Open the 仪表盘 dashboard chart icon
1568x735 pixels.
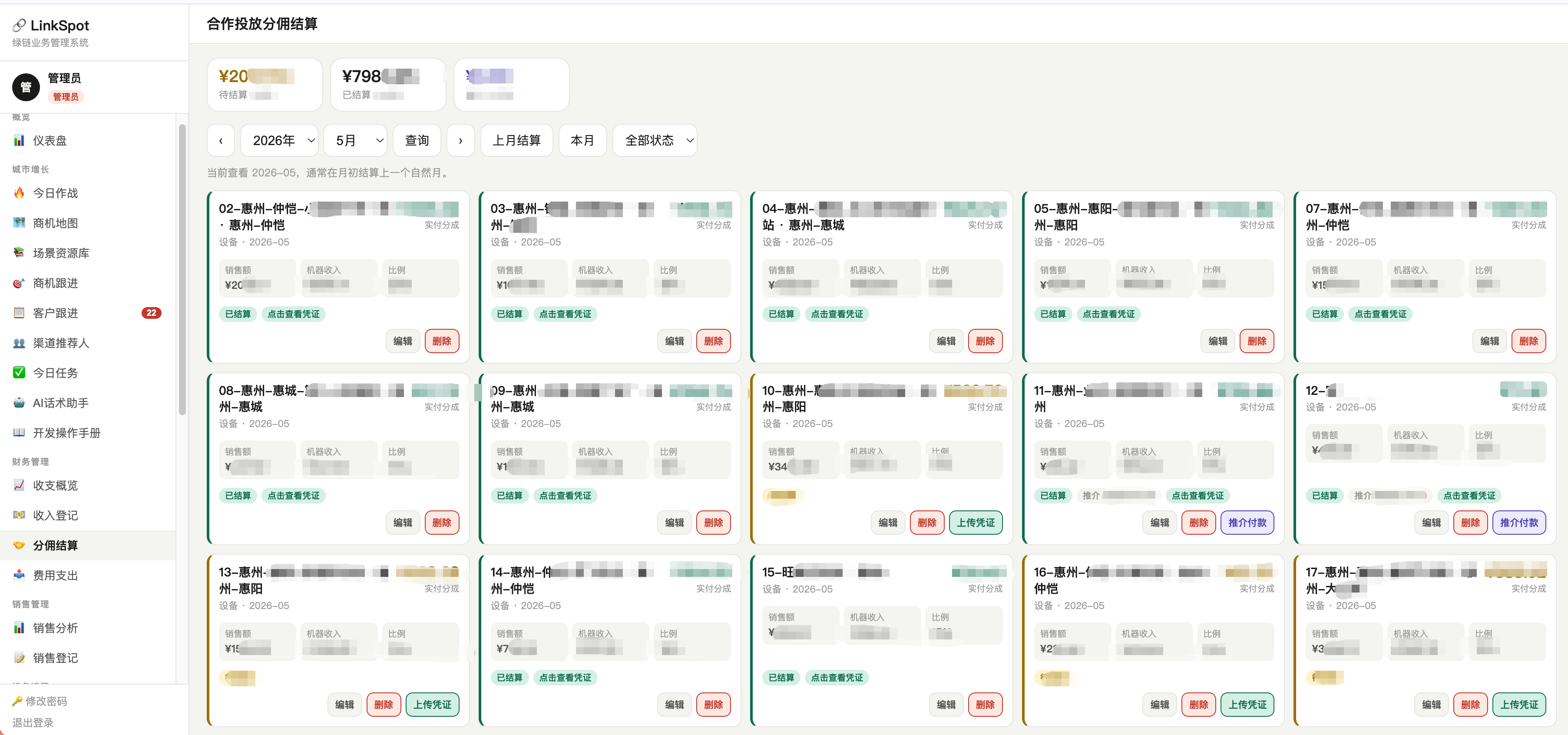(x=19, y=141)
